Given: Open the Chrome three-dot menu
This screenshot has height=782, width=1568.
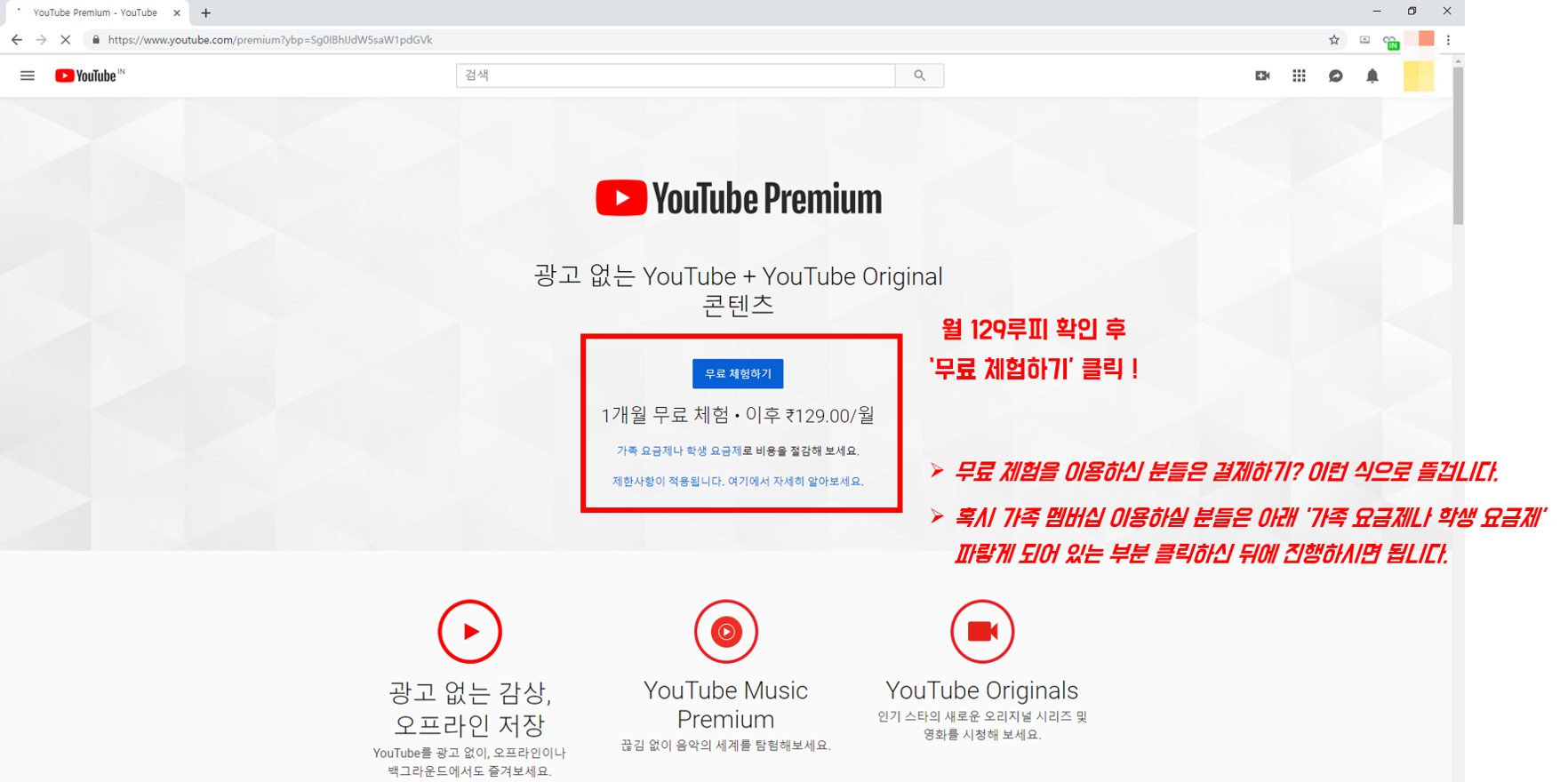Looking at the screenshot, I should tap(1448, 39).
